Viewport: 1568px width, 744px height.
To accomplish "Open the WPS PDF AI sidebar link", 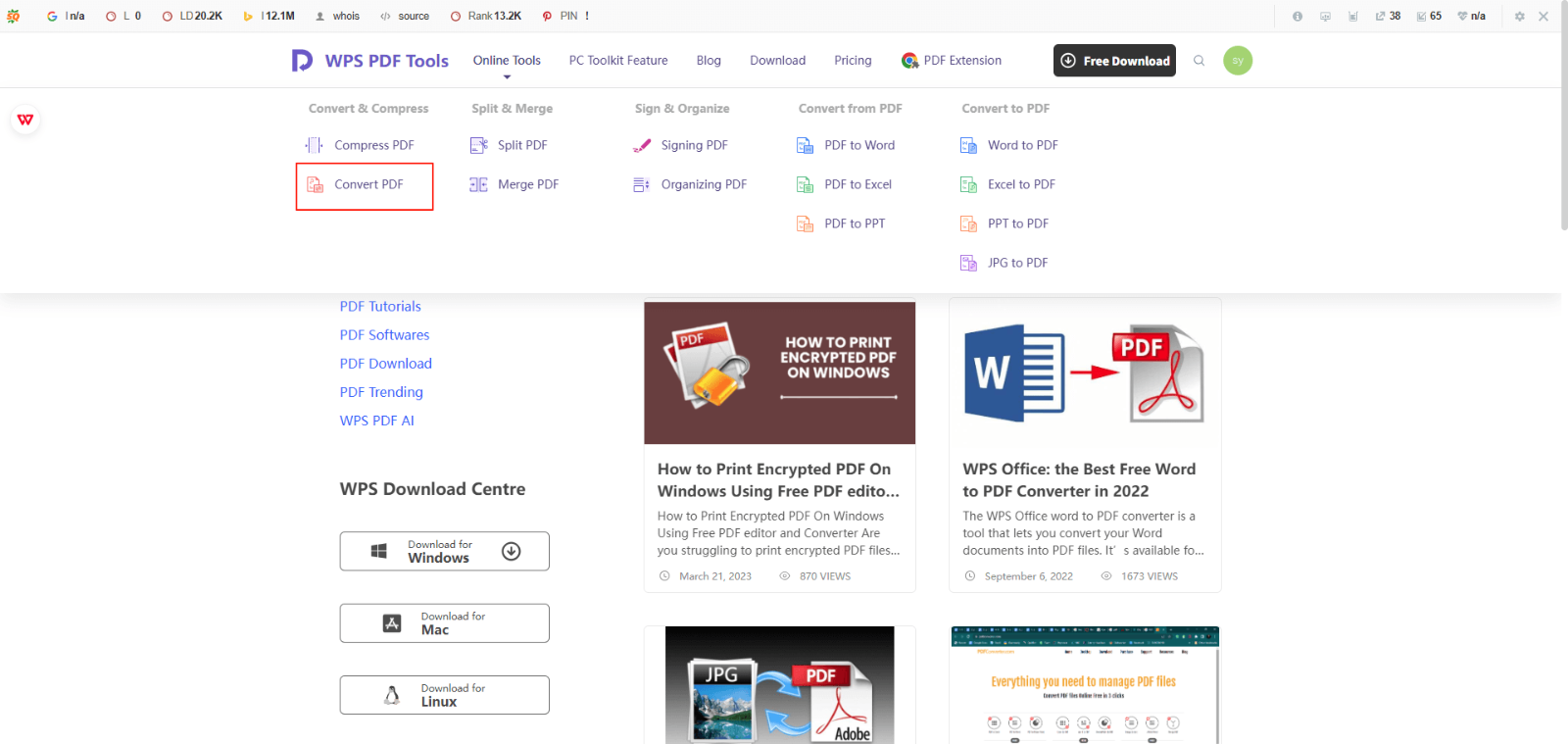I will [377, 421].
